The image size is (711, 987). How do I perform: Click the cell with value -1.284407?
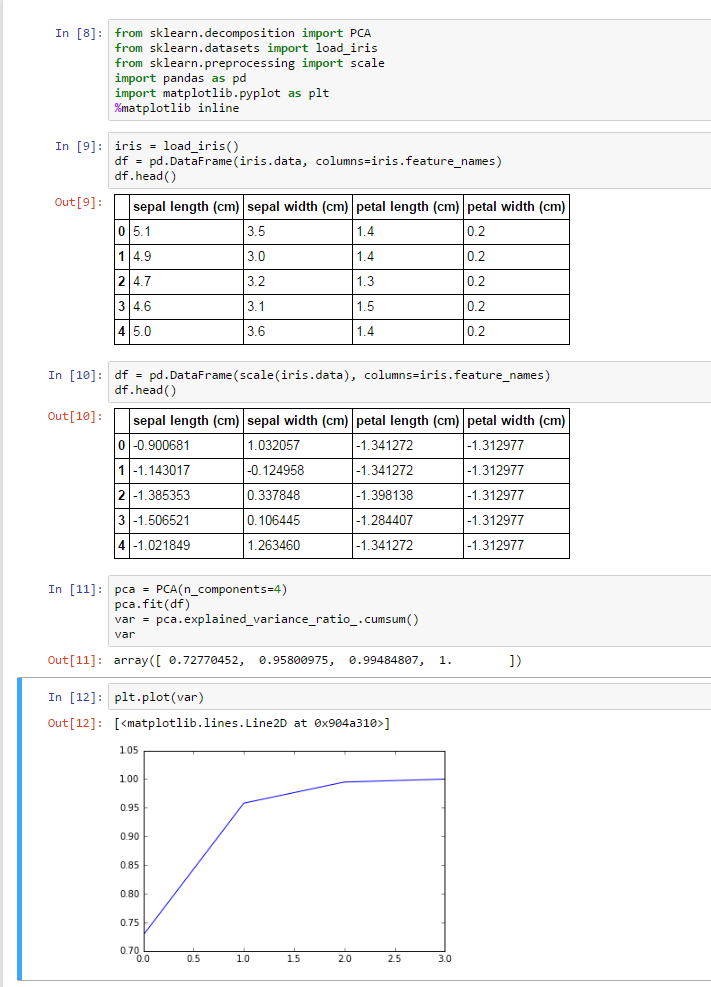click(408, 521)
